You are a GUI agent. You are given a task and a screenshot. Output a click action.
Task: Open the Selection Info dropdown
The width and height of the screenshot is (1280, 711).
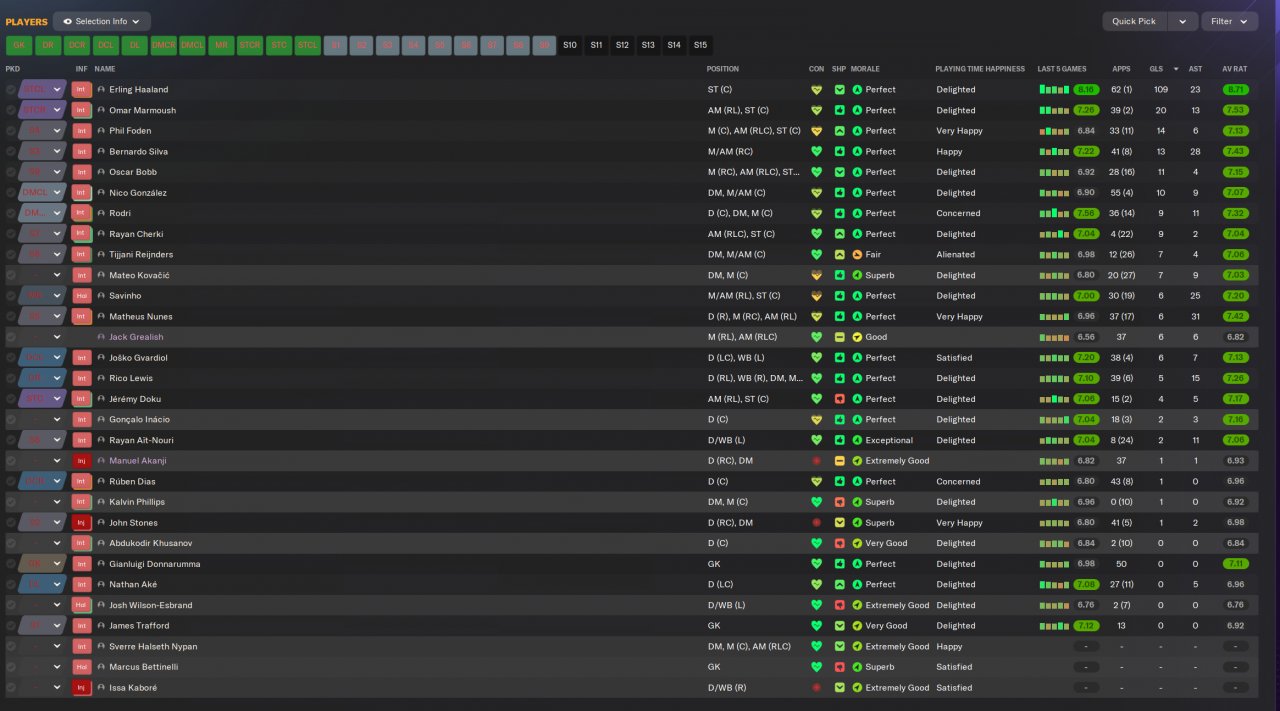[101, 21]
